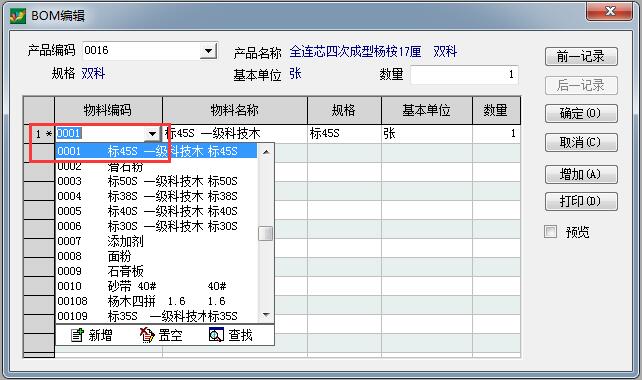Click the 物料编码 column header
Image resolution: width=642 pixels, height=380 pixels.
point(108,110)
